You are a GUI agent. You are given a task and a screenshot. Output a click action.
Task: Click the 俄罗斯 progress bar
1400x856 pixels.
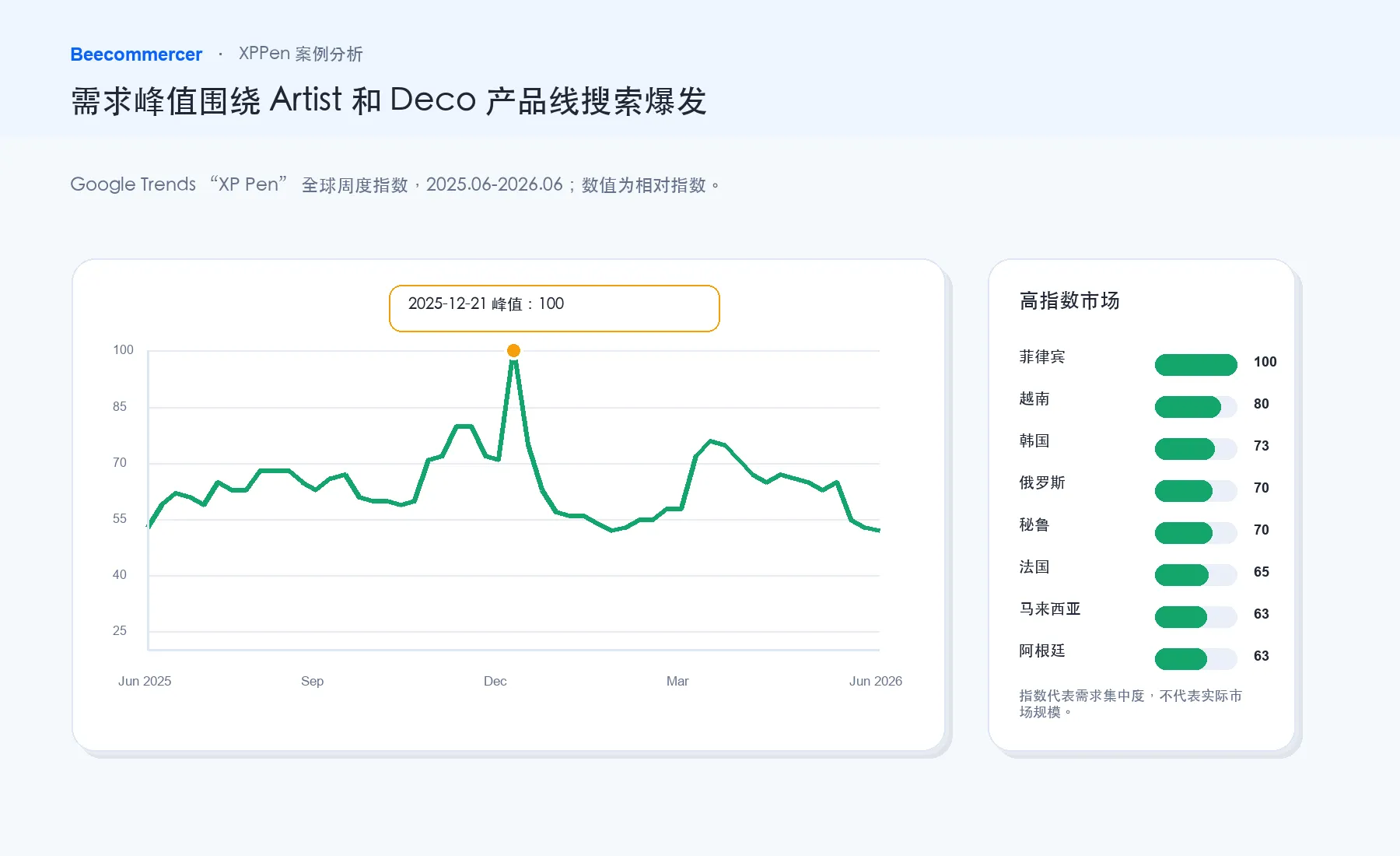click(1196, 491)
